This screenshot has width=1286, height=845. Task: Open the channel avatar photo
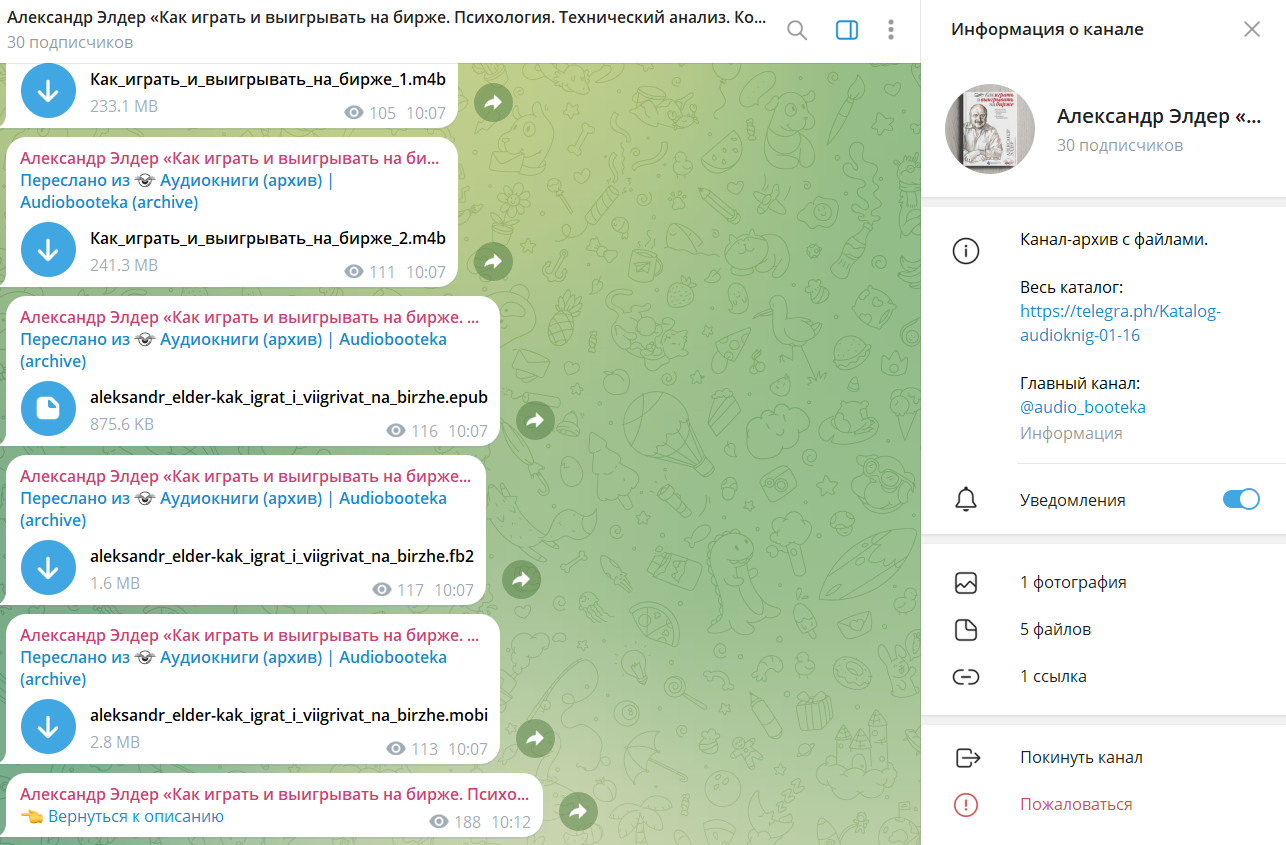pyautogui.click(x=990, y=129)
